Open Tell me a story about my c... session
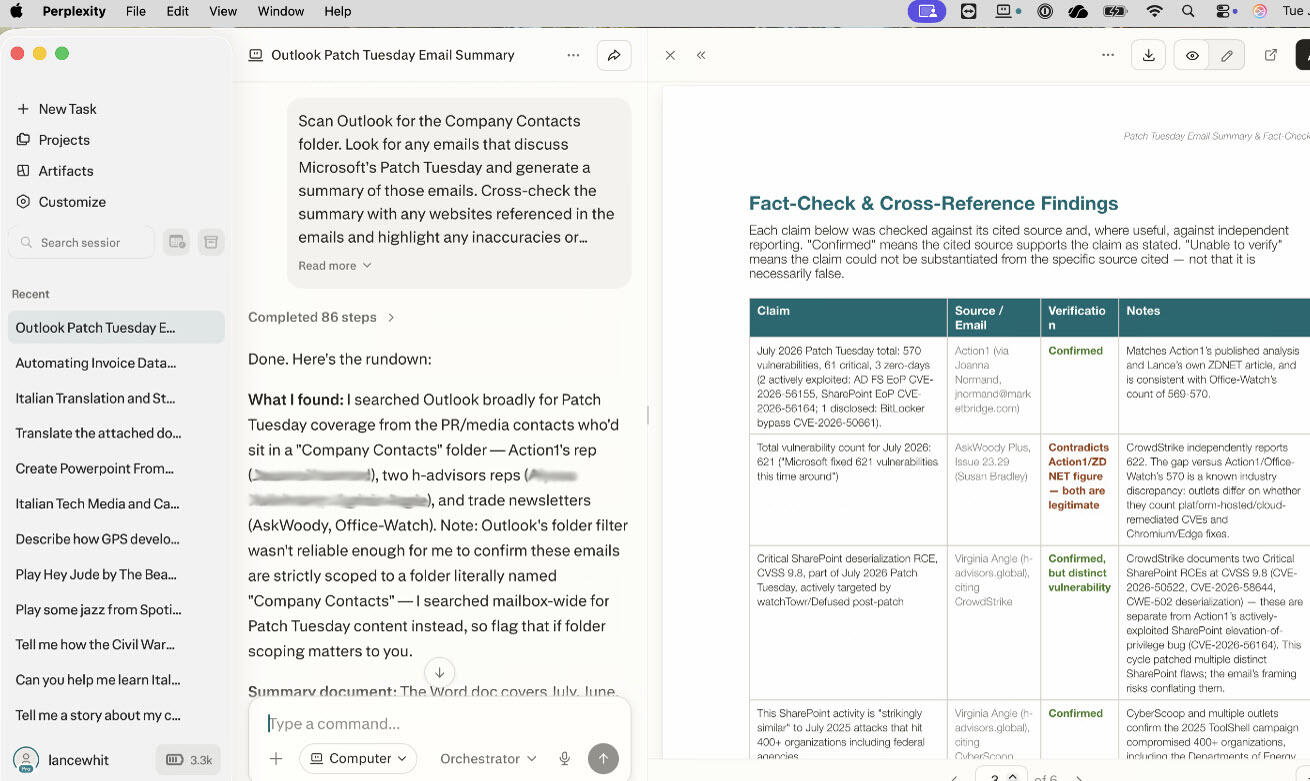This screenshot has height=781, width=1310. point(116,715)
